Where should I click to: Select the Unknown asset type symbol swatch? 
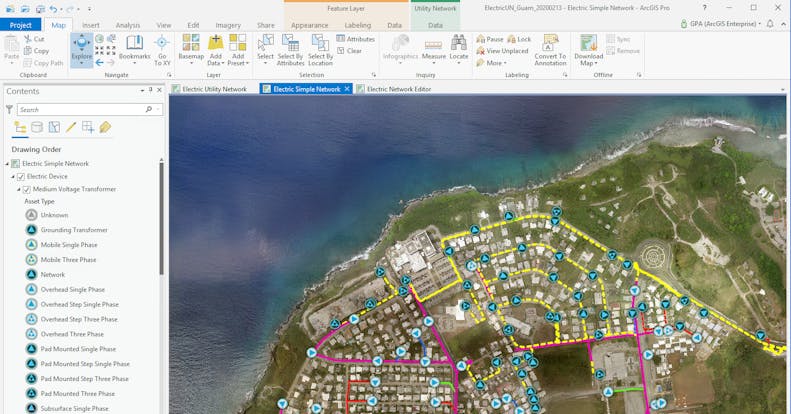[x=31, y=215]
